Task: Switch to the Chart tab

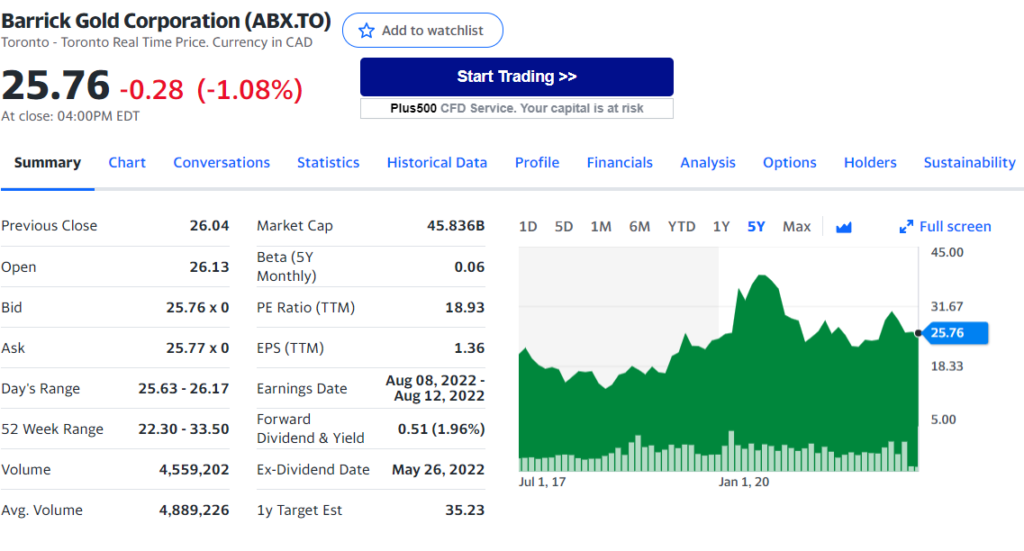Action: tap(127, 163)
